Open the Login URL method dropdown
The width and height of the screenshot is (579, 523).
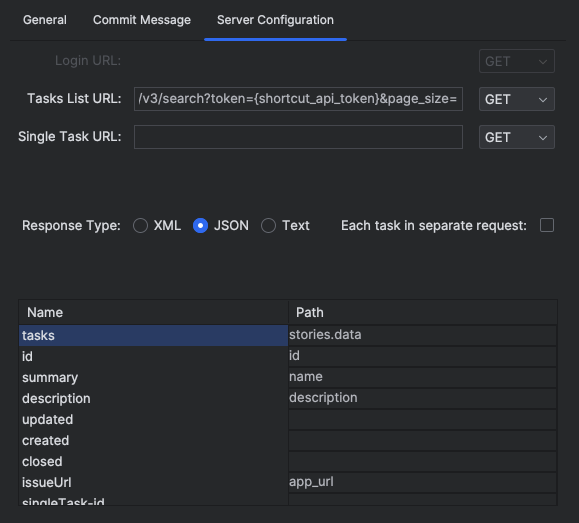coord(517,61)
